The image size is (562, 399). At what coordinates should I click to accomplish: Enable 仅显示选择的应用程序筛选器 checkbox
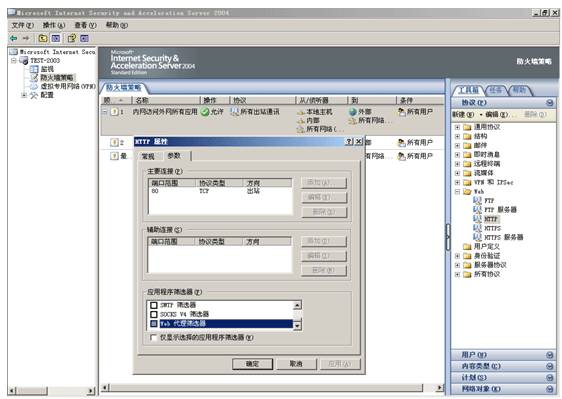coord(153,337)
